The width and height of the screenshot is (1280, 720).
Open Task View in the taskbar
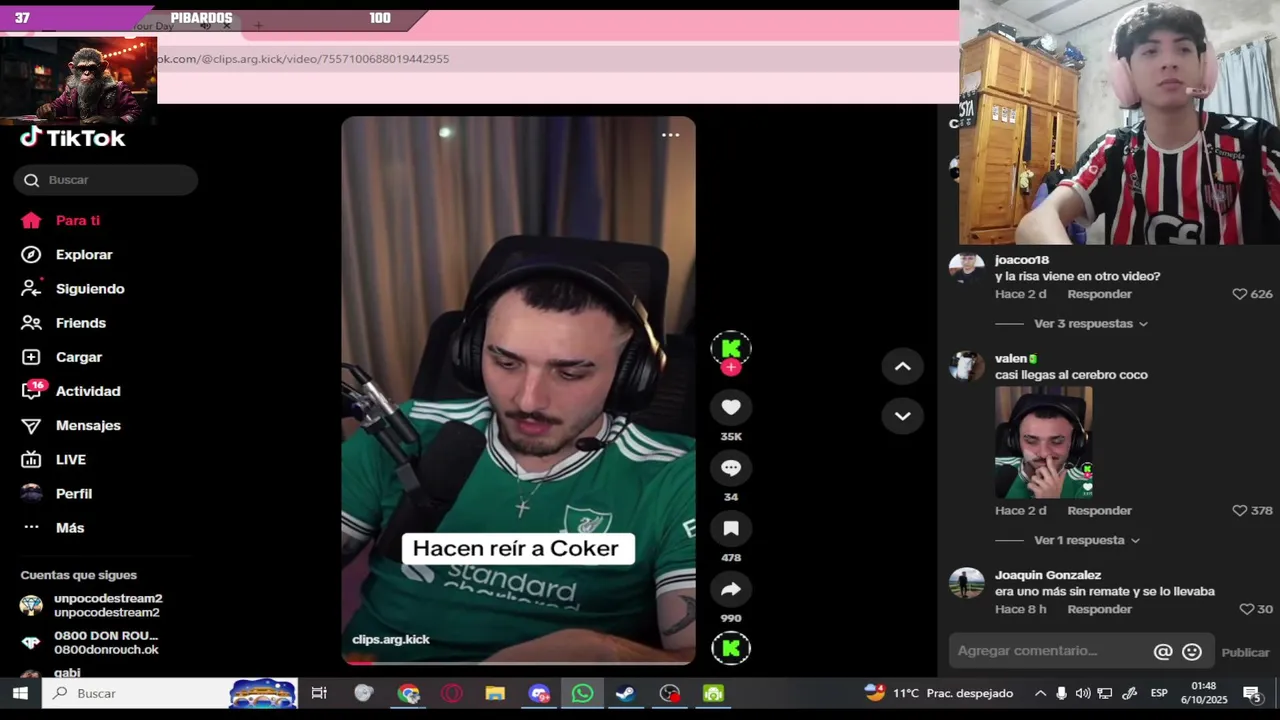click(319, 693)
